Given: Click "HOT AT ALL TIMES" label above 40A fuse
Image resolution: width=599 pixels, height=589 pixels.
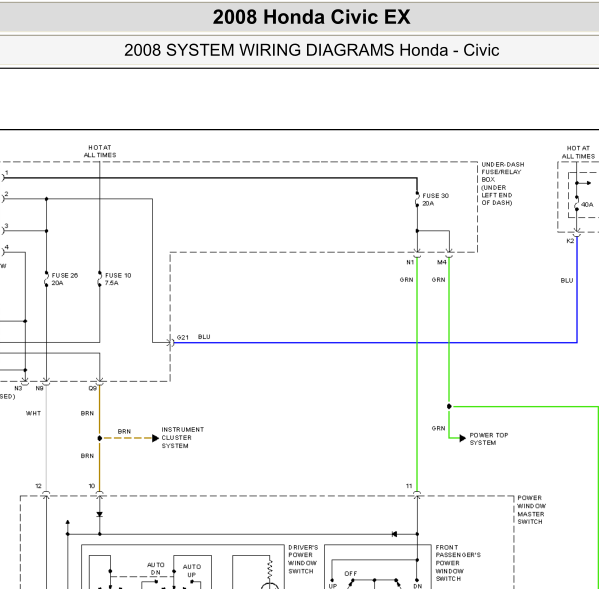Looking at the screenshot, I should (578, 152).
